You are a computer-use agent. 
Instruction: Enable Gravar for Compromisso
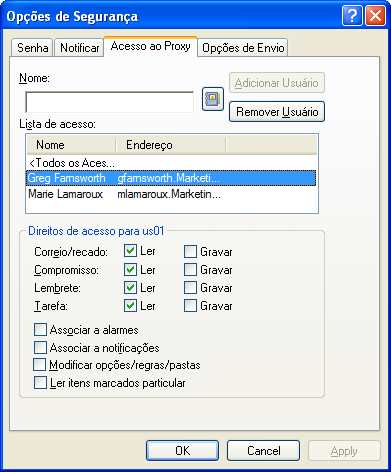tap(190, 269)
